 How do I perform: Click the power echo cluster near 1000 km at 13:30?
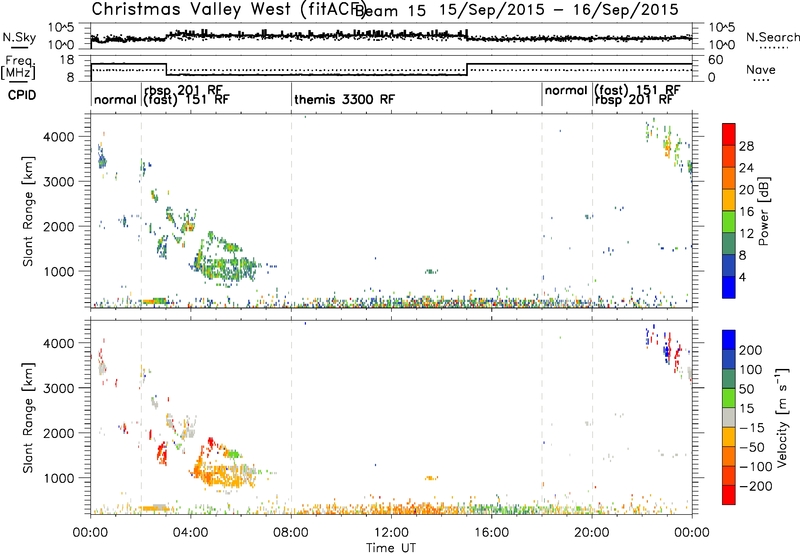[431, 271]
